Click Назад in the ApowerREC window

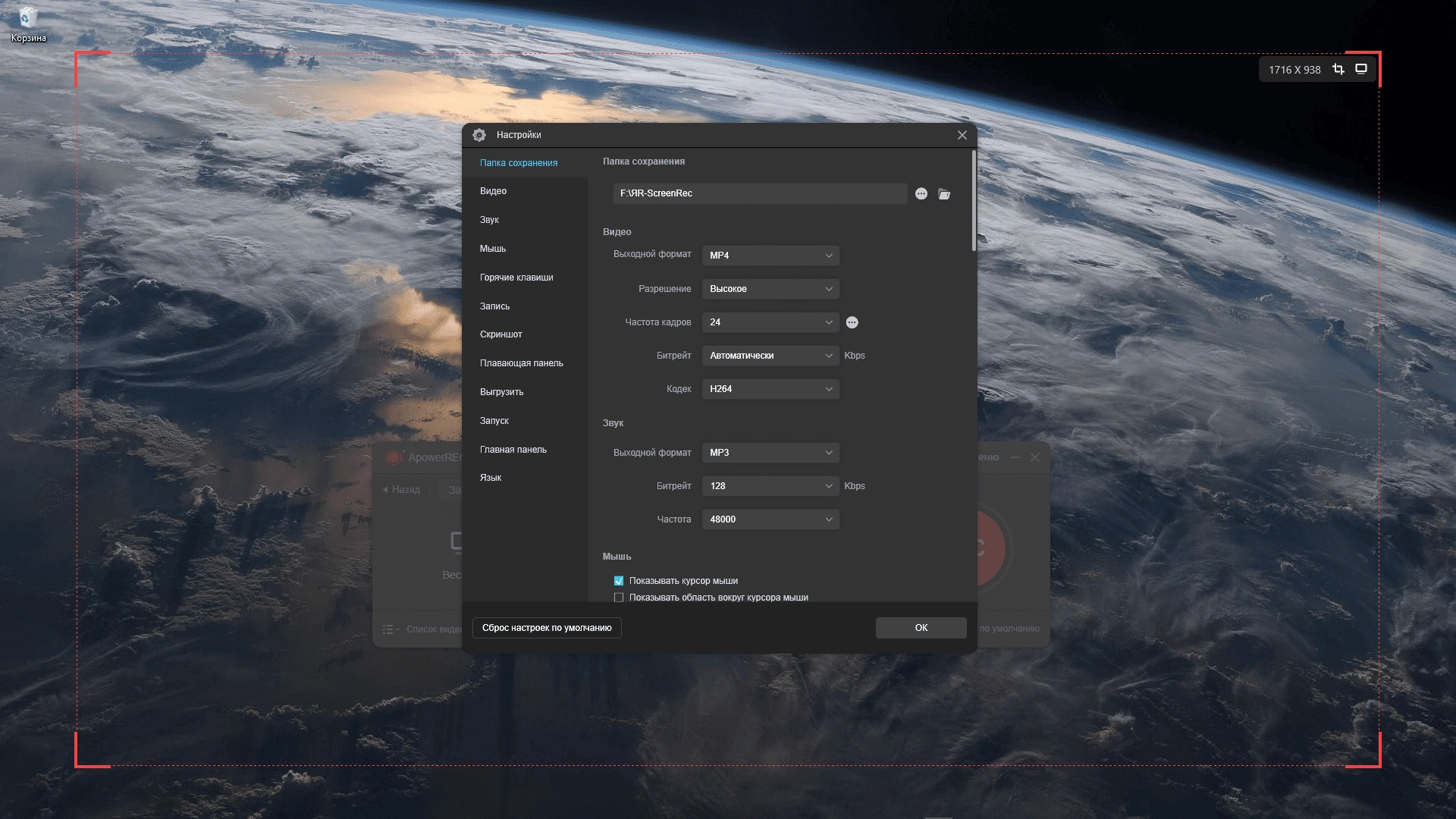tap(402, 490)
